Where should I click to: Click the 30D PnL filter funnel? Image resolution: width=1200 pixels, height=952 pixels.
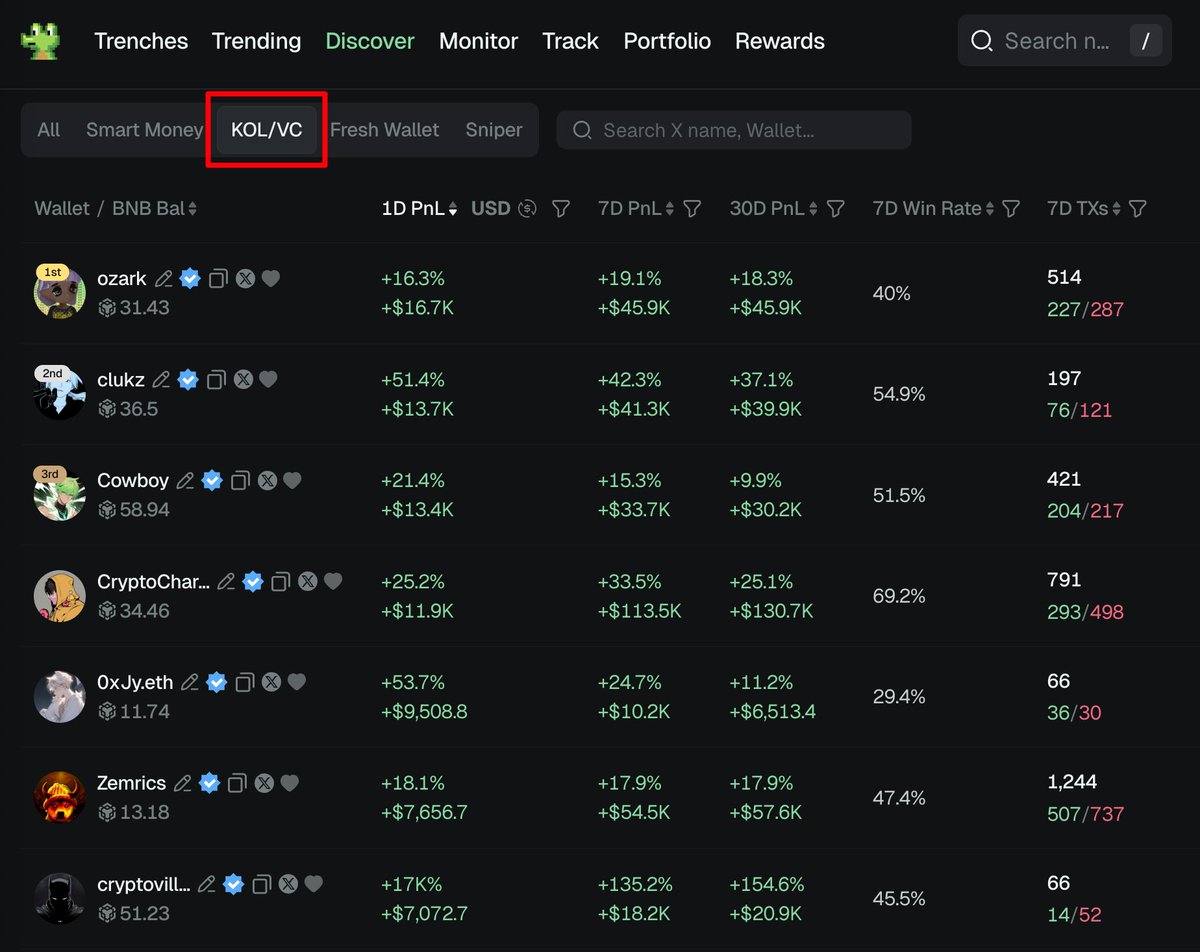[x=836, y=208]
